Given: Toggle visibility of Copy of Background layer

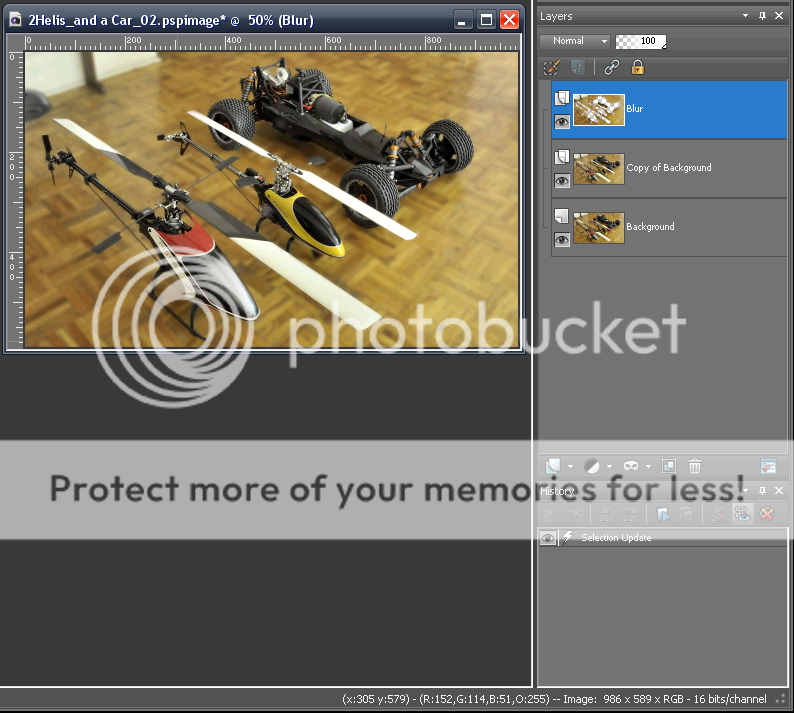Looking at the screenshot, I should click(562, 180).
